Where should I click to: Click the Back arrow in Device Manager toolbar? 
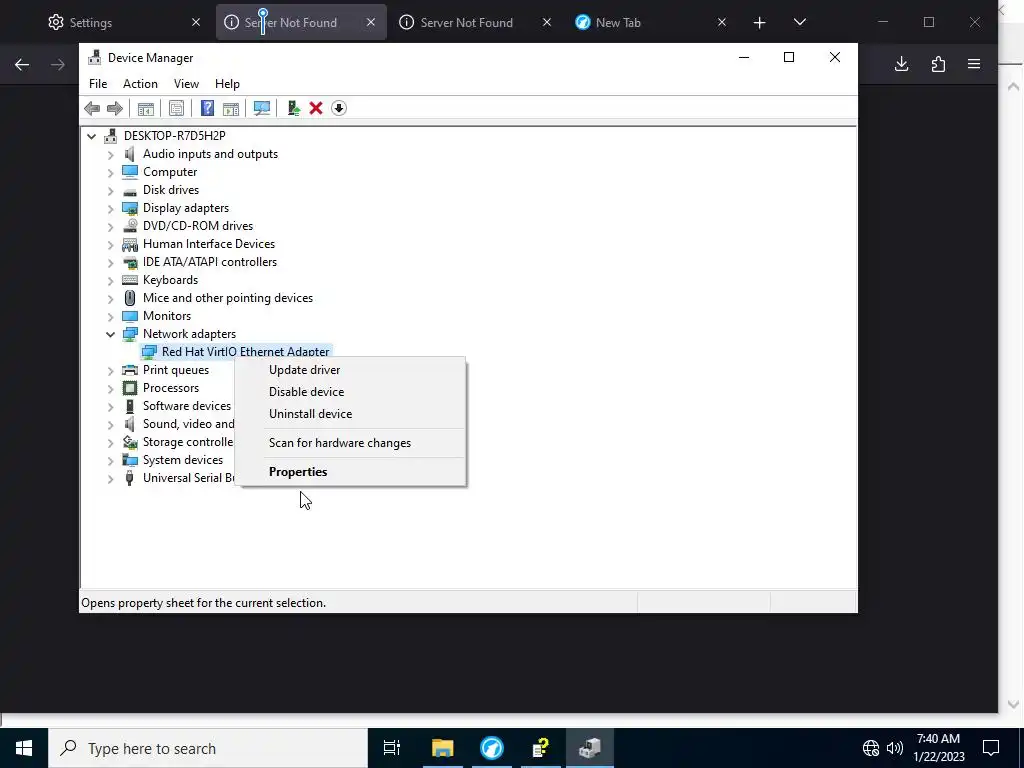click(x=92, y=108)
